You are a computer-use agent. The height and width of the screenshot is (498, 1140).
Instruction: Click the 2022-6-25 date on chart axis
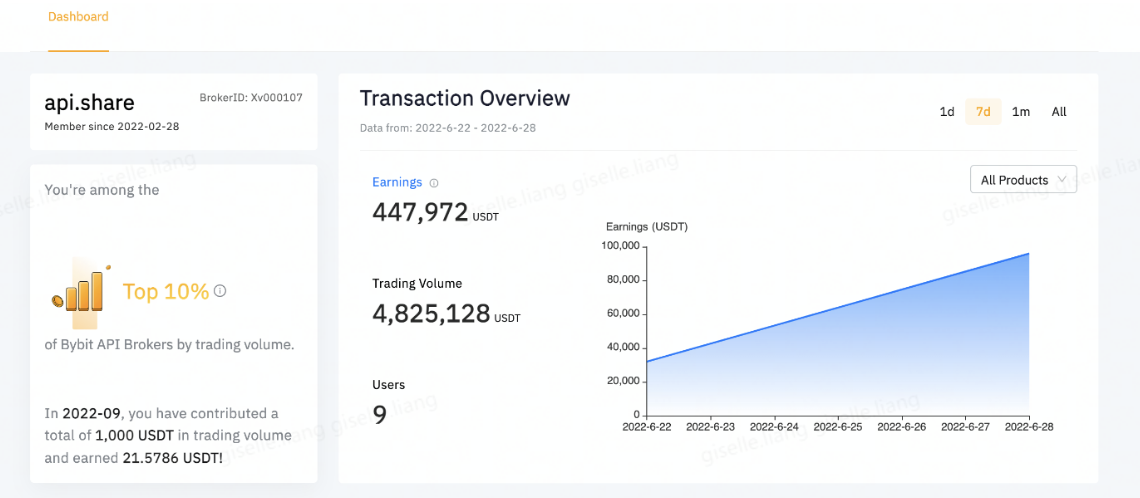838,427
